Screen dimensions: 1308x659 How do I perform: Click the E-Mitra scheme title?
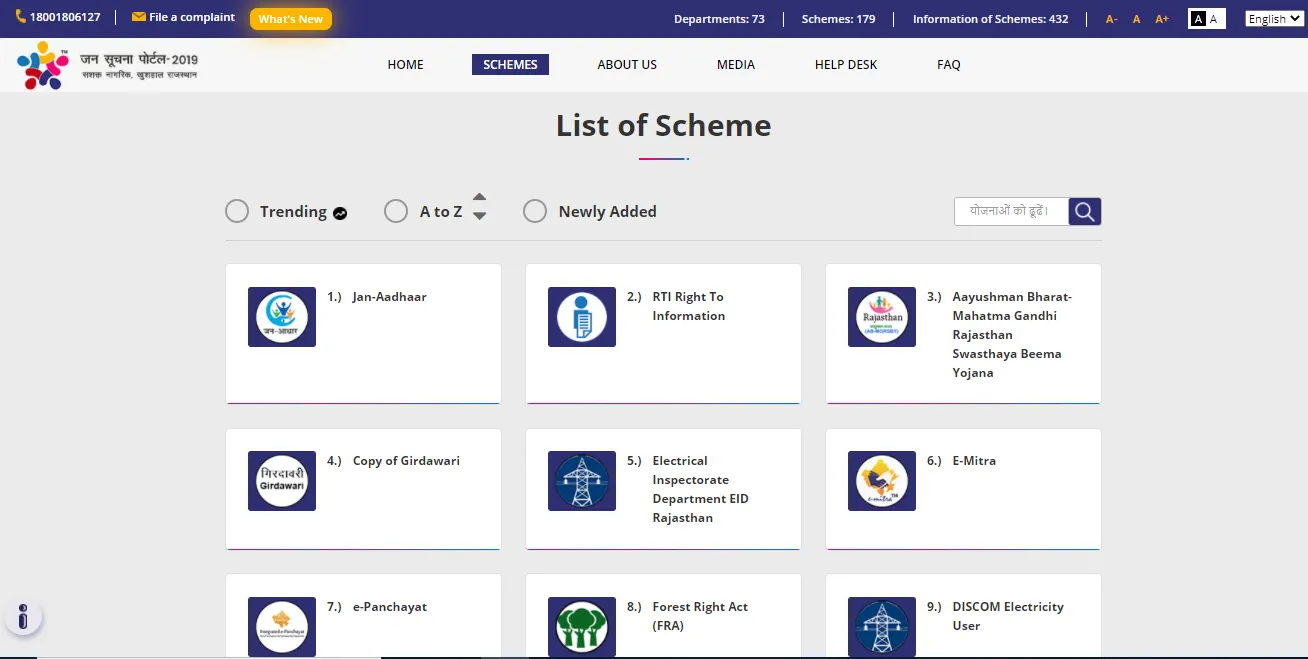click(x=974, y=461)
